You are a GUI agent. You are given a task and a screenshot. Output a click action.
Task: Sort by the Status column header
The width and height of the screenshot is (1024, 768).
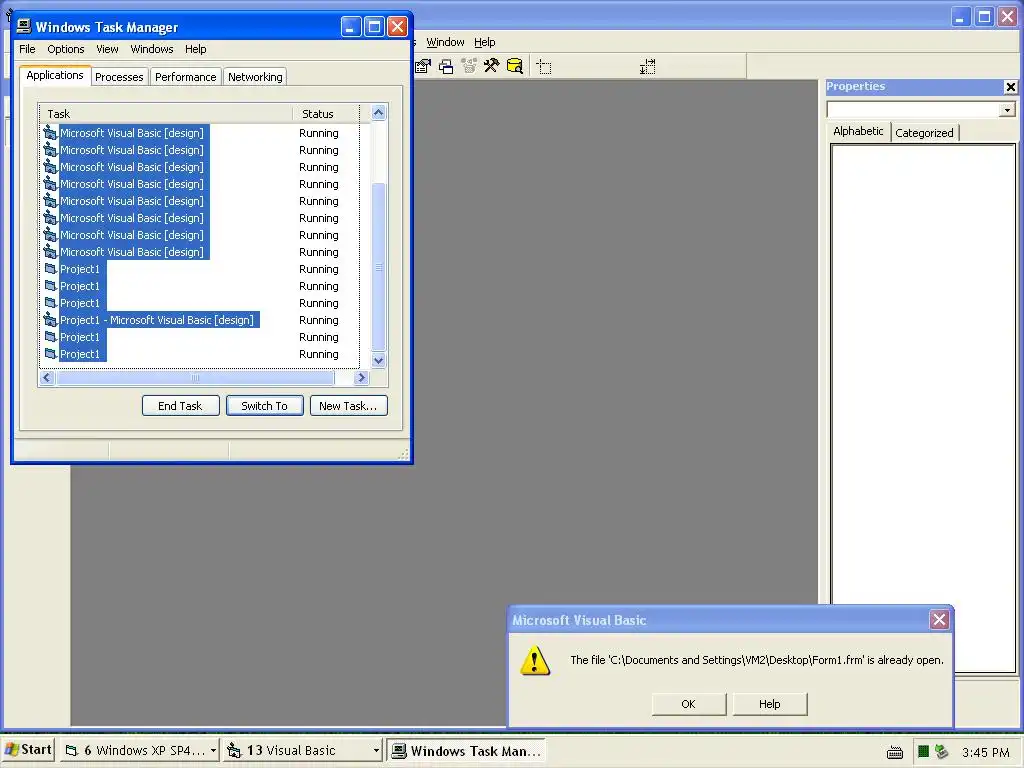(x=325, y=114)
